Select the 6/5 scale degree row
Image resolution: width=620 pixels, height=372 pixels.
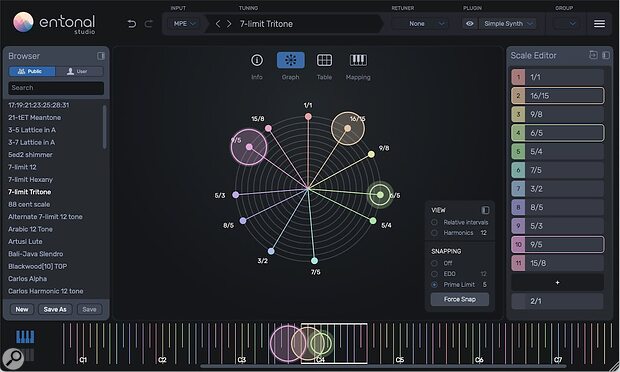(558, 133)
